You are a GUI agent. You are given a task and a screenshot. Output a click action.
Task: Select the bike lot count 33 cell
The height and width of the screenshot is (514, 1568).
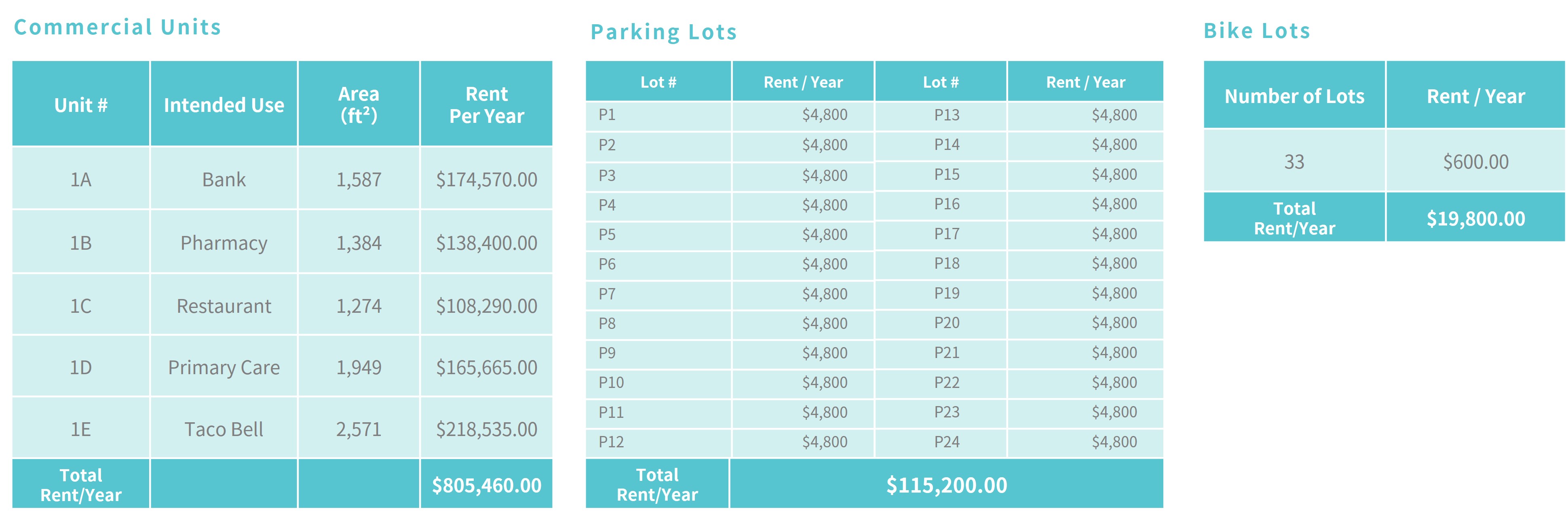point(1294,162)
